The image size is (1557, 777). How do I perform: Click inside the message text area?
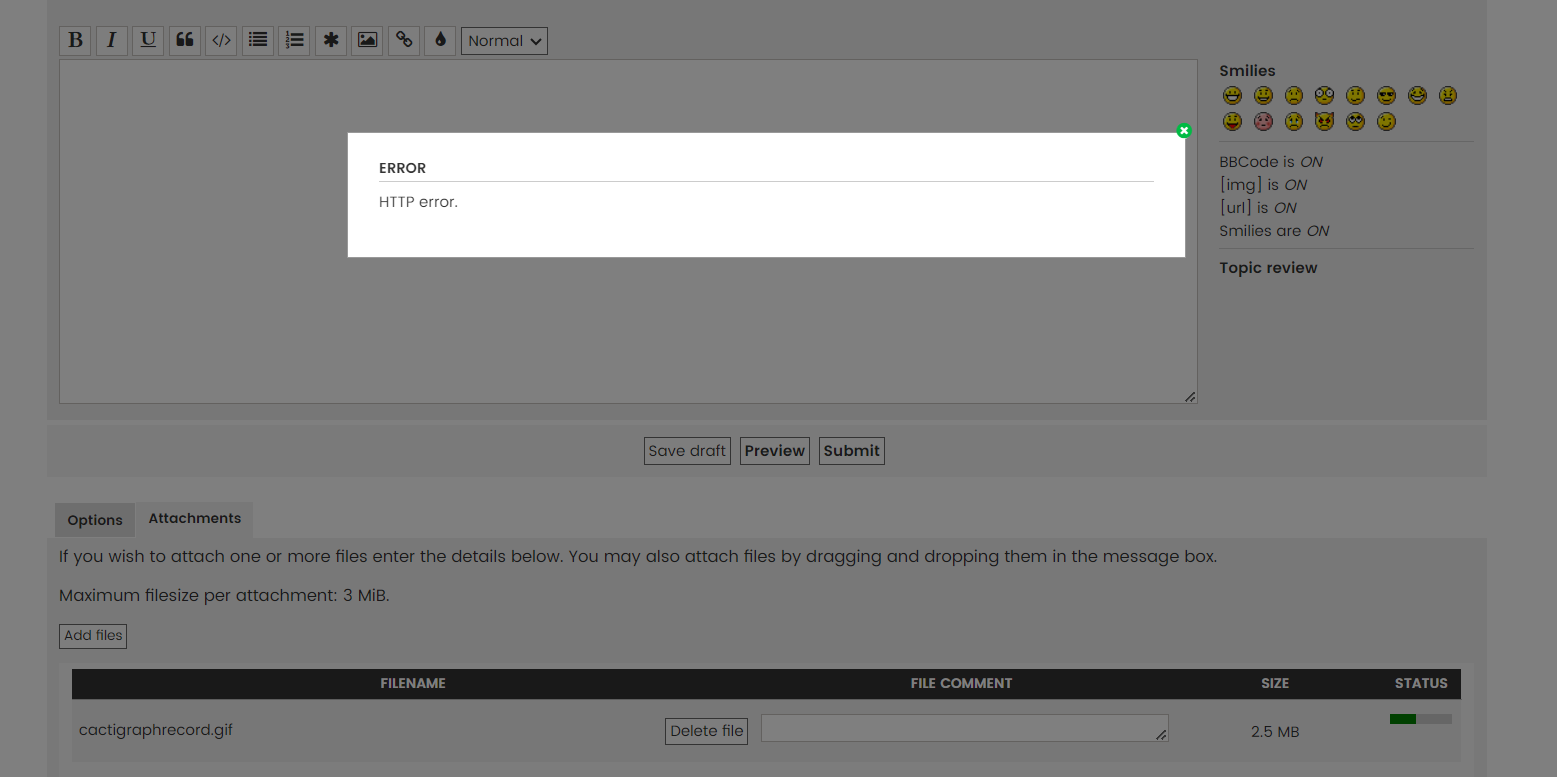pyautogui.click(x=628, y=232)
